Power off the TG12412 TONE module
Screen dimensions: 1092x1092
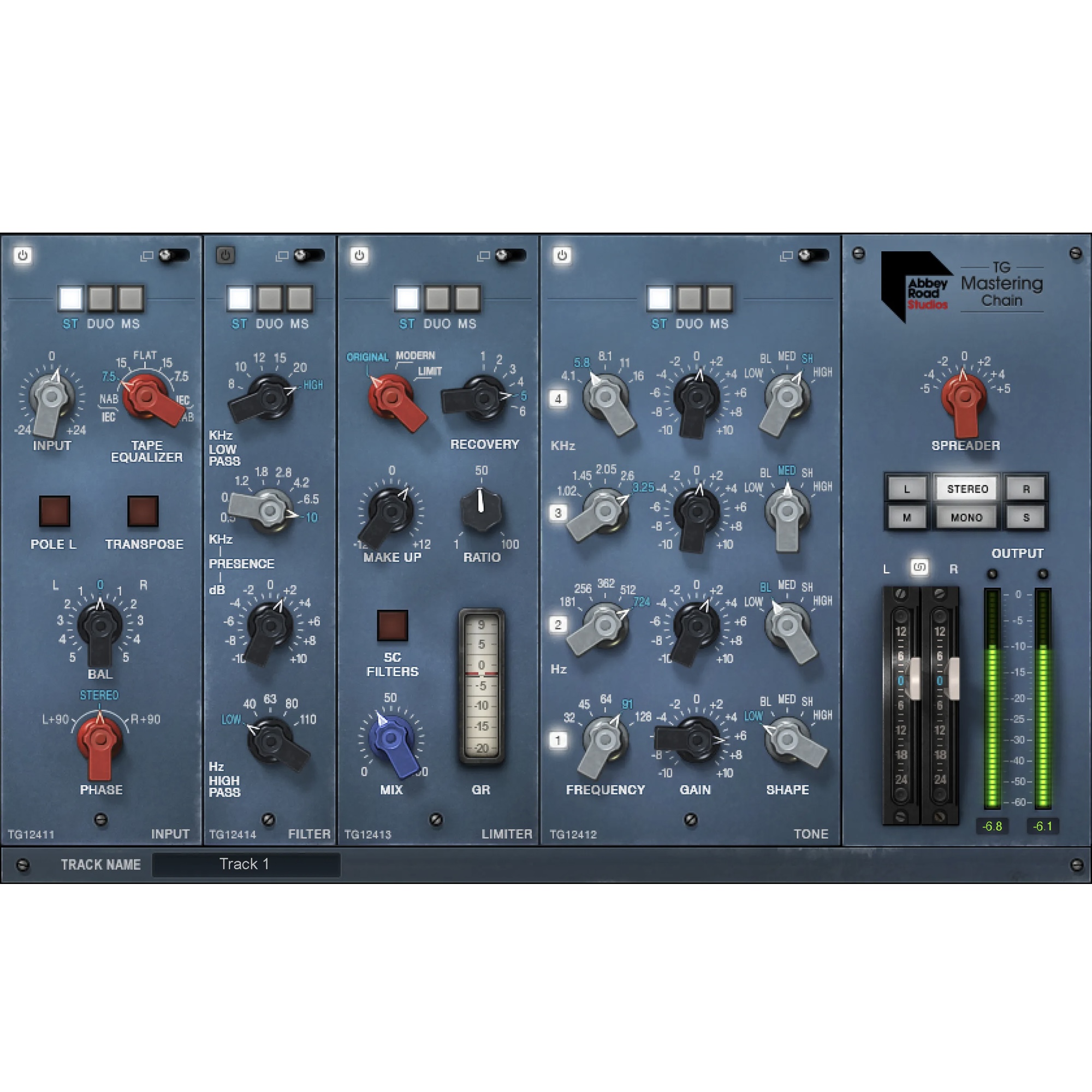click(x=561, y=256)
